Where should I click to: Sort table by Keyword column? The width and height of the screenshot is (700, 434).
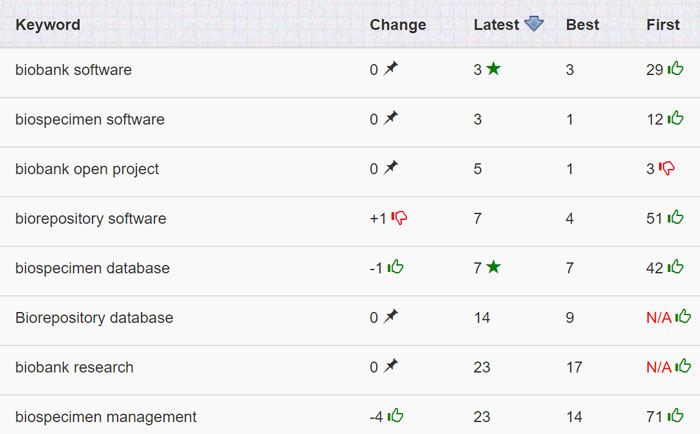48,25
